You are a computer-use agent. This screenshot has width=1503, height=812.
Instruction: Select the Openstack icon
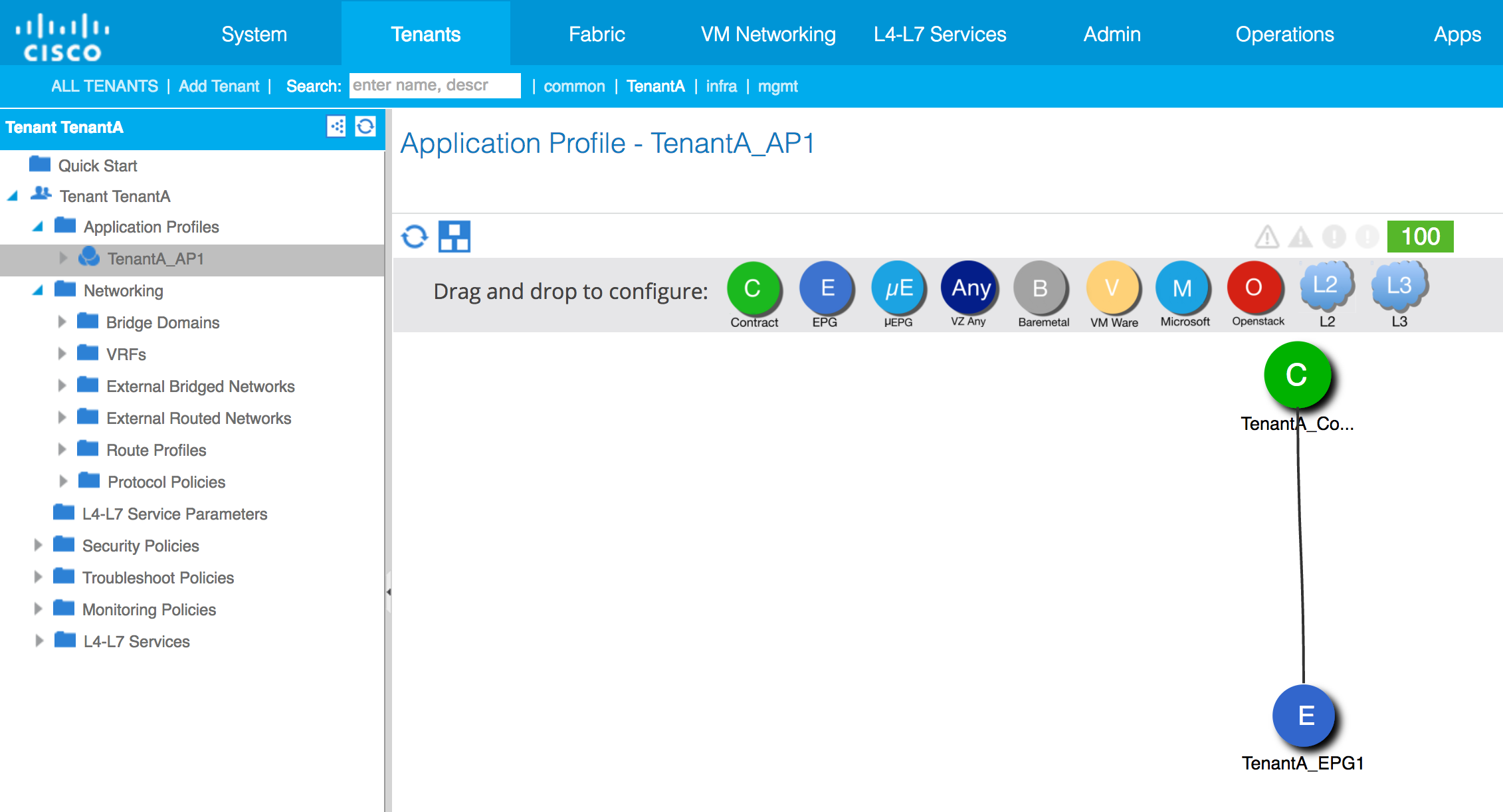pos(1255,288)
